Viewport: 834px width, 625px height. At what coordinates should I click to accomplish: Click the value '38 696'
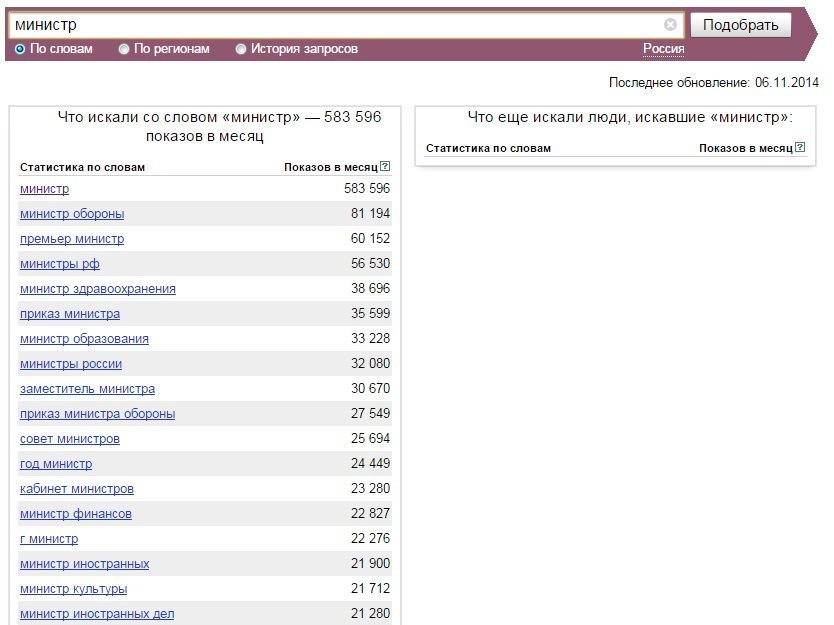(370, 288)
